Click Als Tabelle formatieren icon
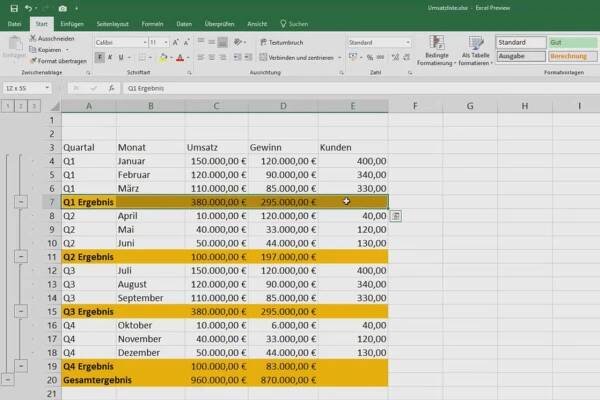This screenshot has width=600, height=400. 477,48
